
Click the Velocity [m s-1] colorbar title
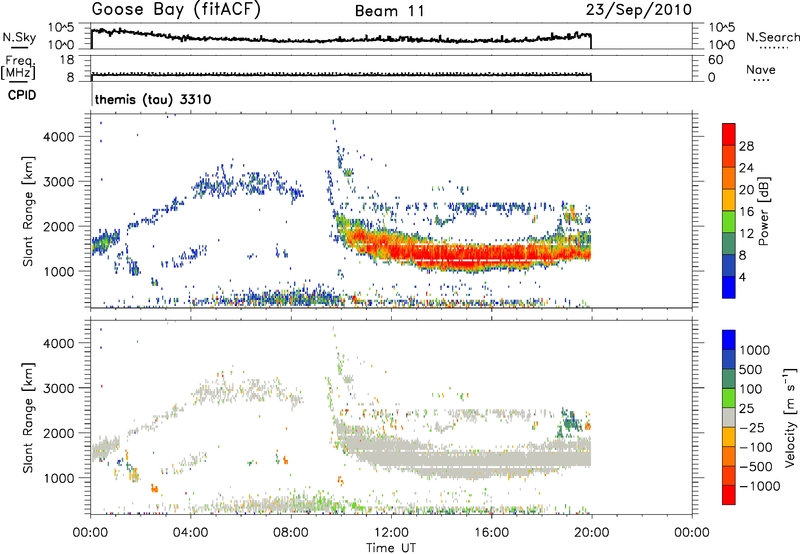[790, 417]
